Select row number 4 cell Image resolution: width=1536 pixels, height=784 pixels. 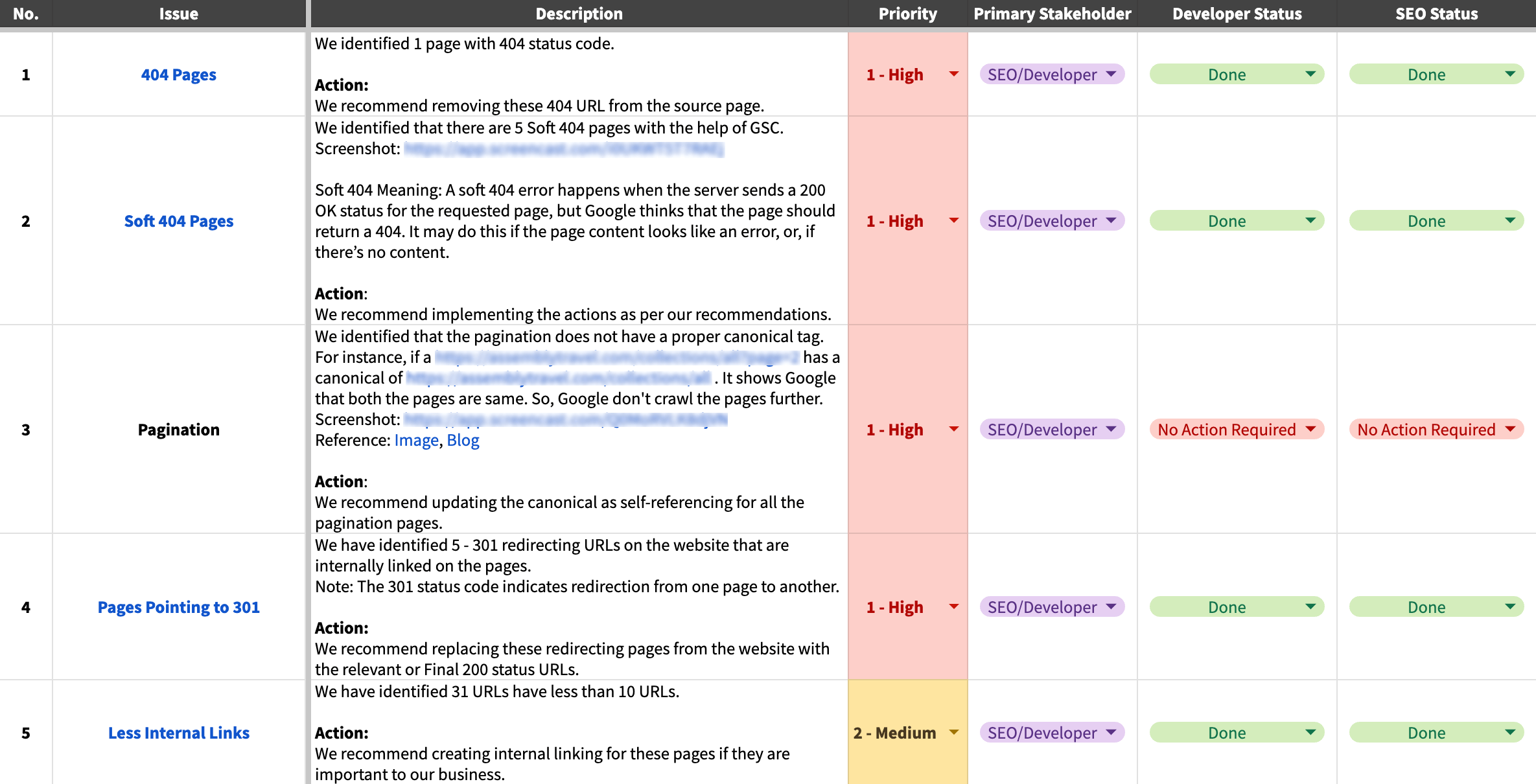point(26,607)
